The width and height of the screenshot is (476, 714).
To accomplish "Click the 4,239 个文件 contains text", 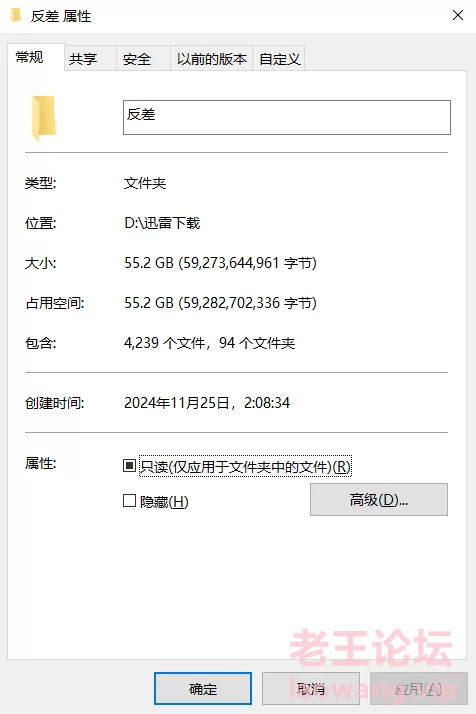I will [x=165, y=342].
